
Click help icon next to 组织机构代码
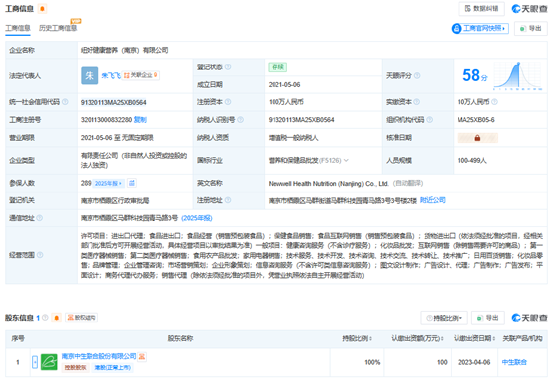coord(429,120)
